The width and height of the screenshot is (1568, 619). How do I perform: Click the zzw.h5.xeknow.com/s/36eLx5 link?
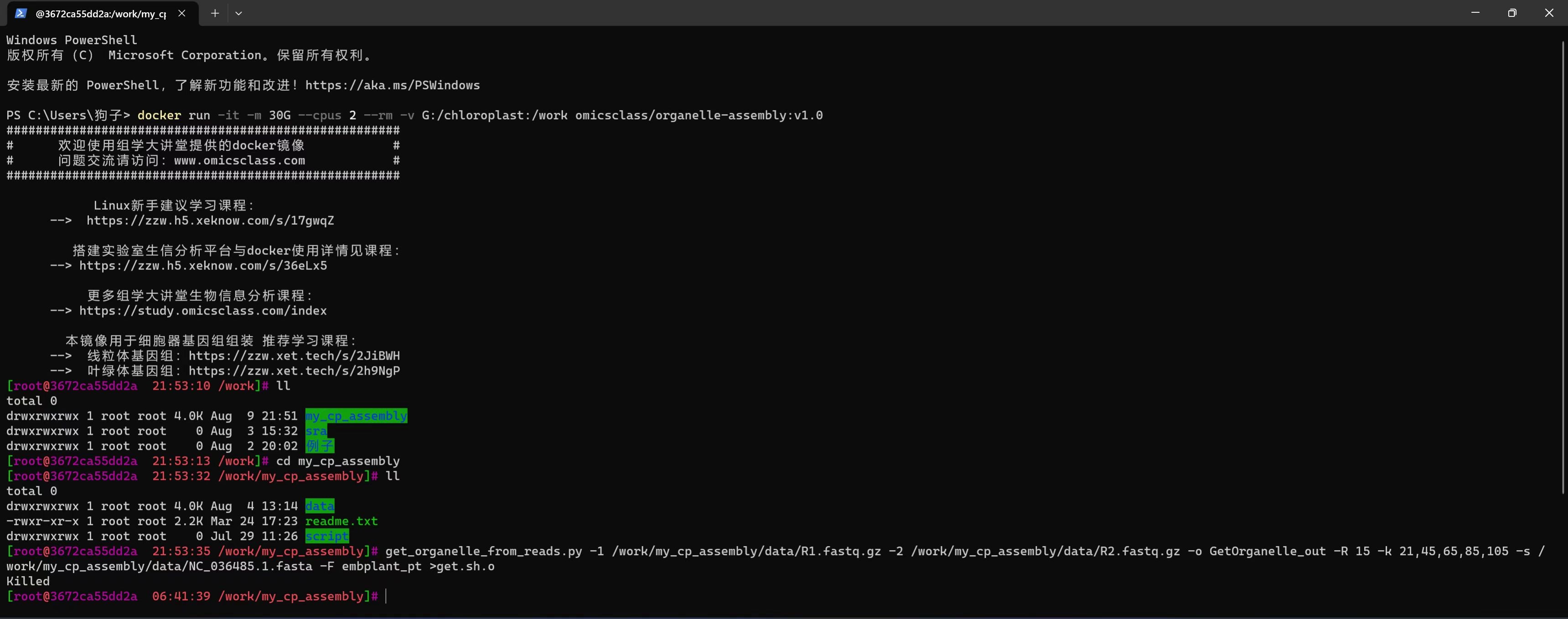pyautogui.click(x=203, y=265)
